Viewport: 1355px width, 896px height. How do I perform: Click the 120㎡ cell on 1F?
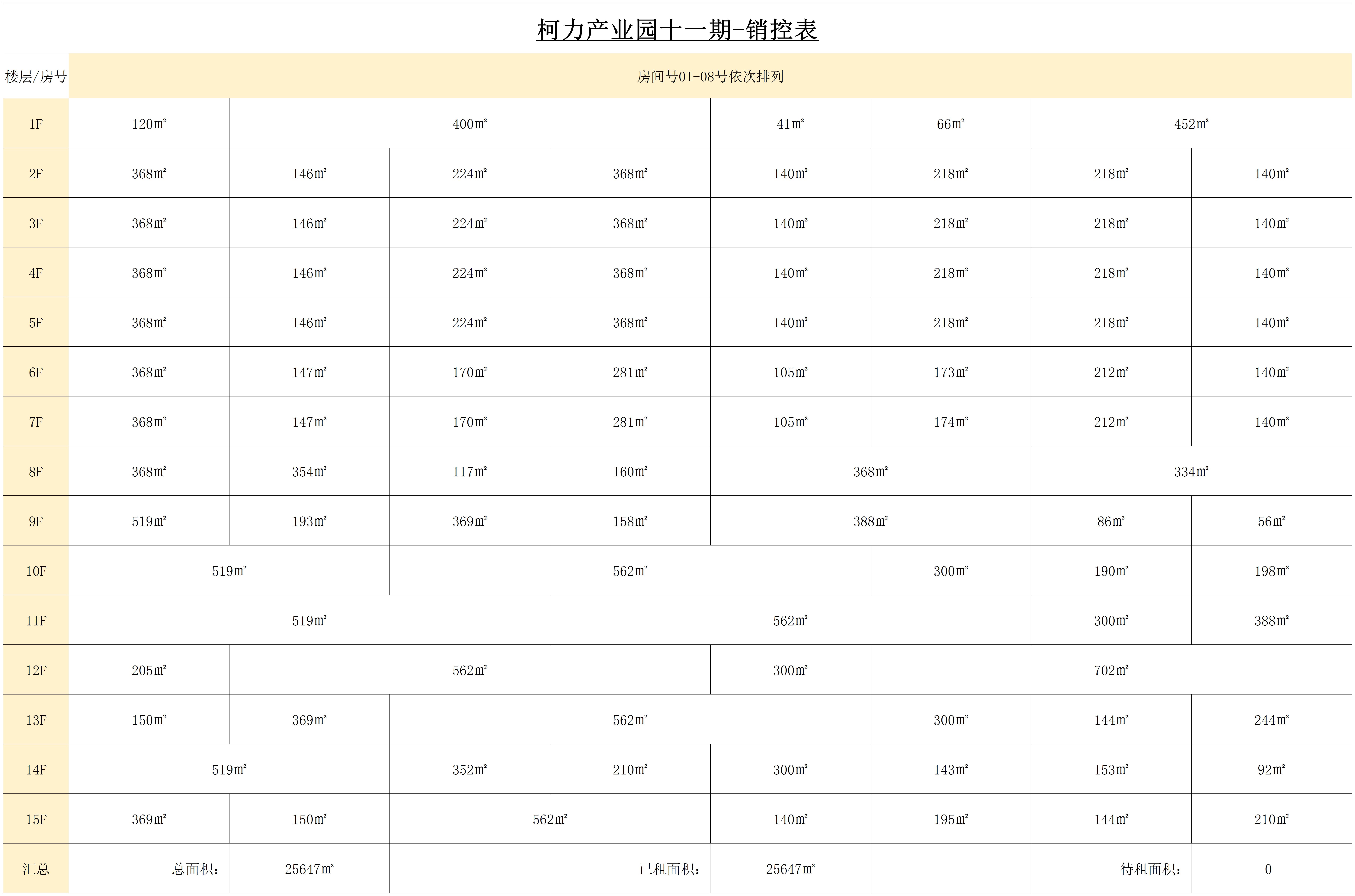coord(149,123)
